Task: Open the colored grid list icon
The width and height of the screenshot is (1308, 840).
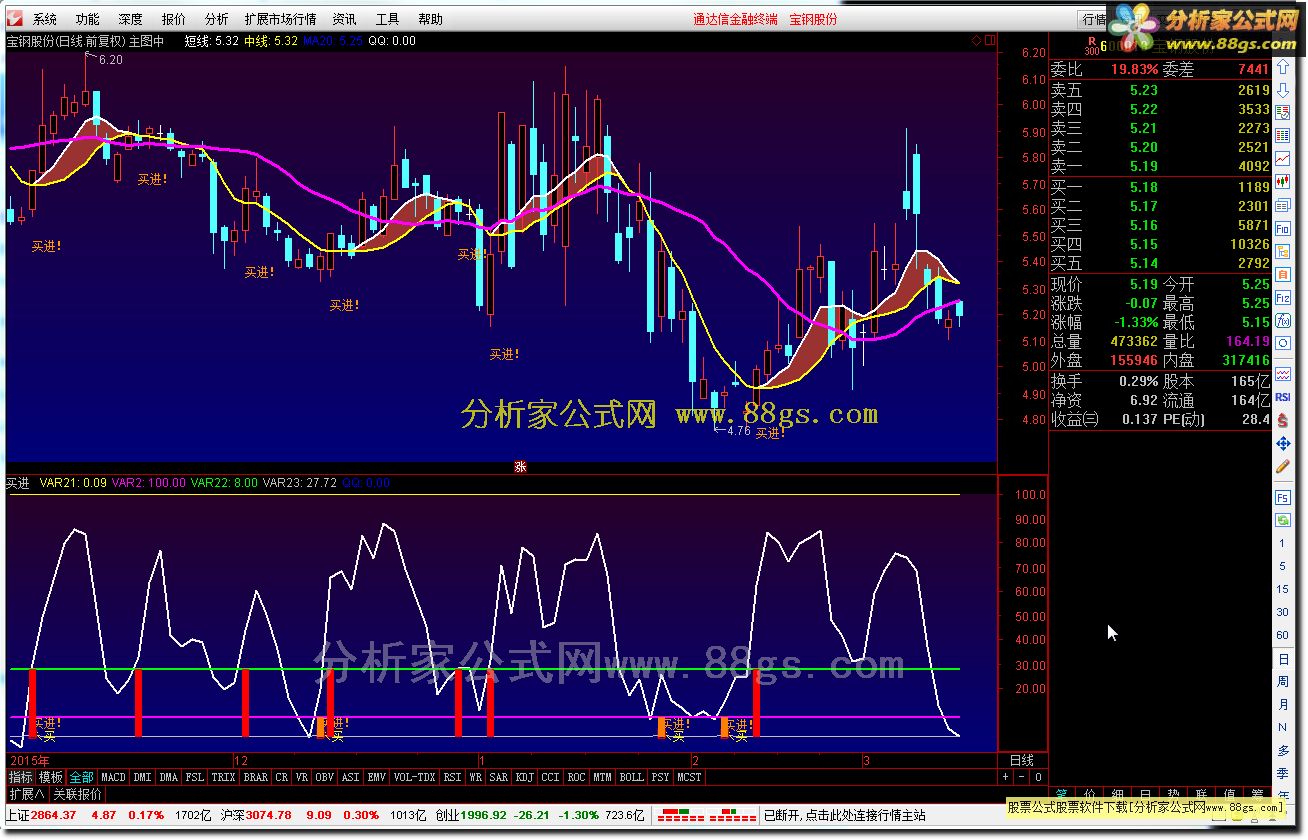Action: click(x=1283, y=135)
